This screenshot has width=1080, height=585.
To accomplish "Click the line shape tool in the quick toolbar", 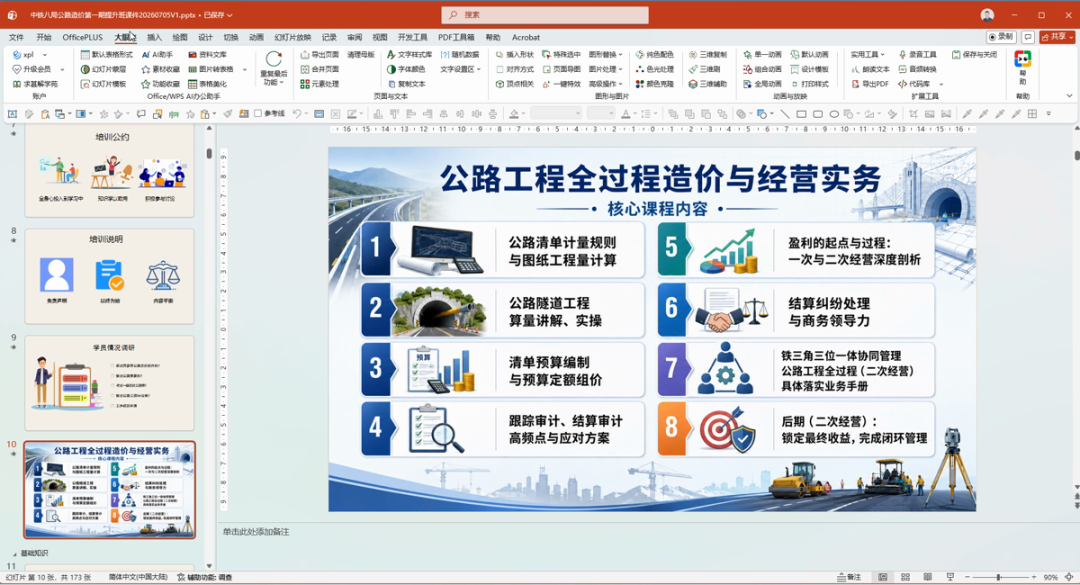I will (785, 114).
